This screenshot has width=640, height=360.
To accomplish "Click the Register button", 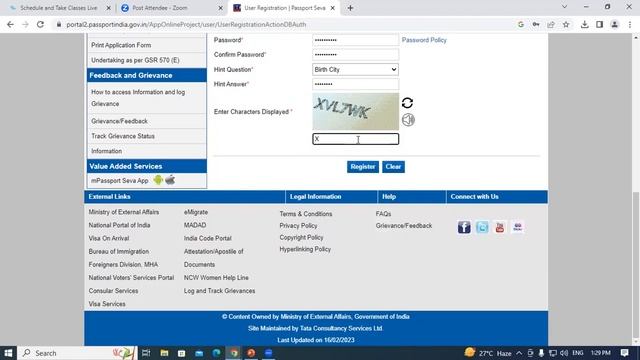I will pyautogui.click(x=362, y=167).
